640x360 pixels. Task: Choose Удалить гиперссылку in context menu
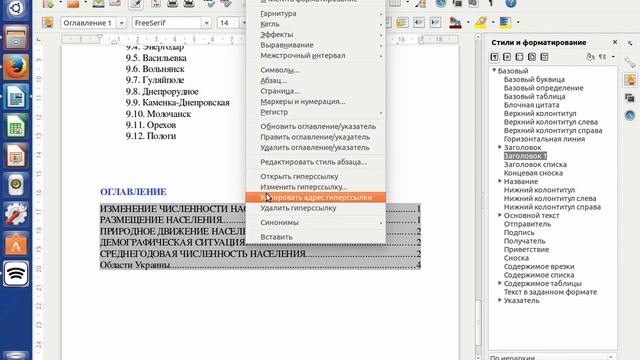click(316, 208)
